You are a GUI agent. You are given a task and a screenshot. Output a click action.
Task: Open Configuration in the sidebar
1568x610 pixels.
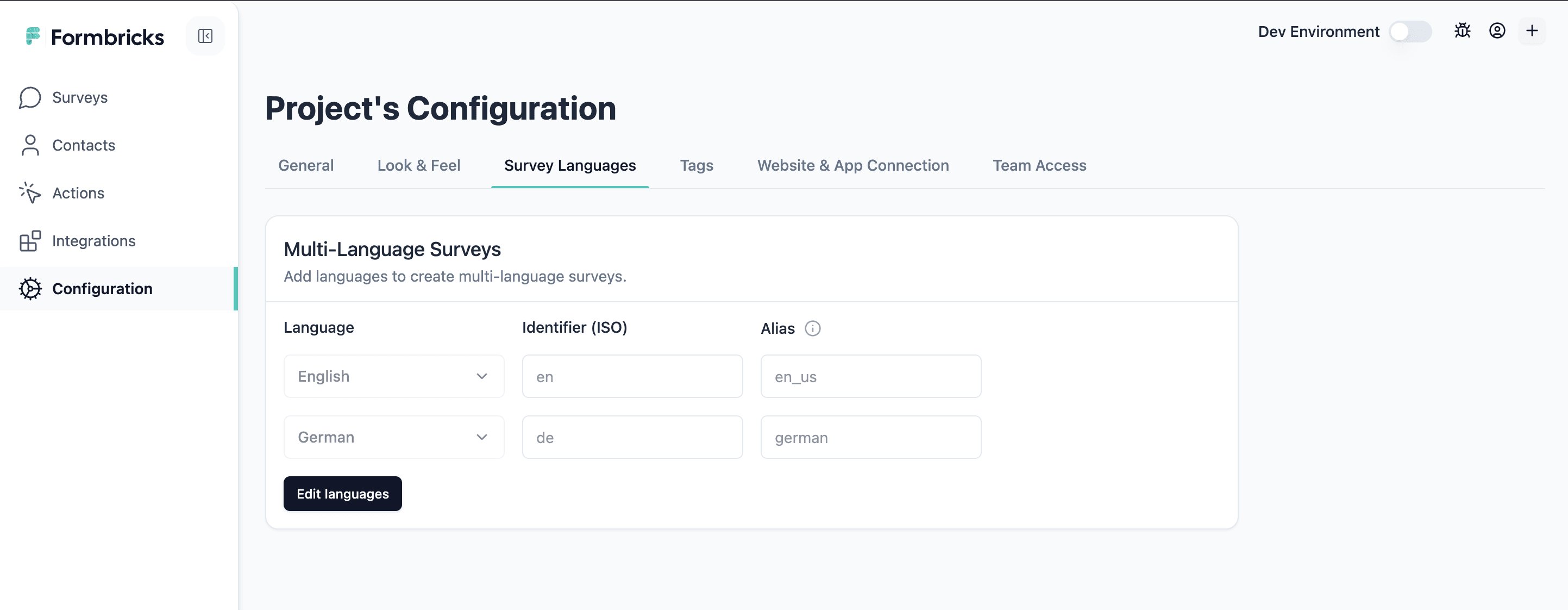tap(118, 288)
